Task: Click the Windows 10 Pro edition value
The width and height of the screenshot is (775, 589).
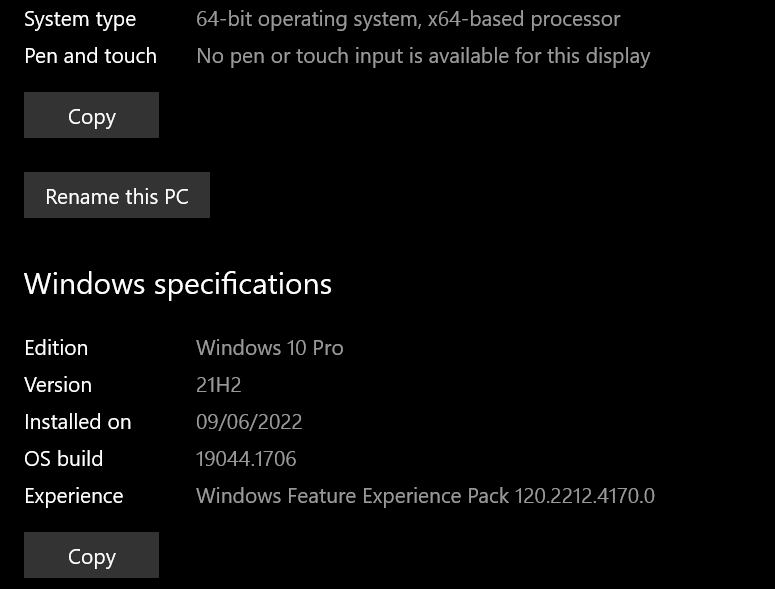Action: [x=269, y=348]
